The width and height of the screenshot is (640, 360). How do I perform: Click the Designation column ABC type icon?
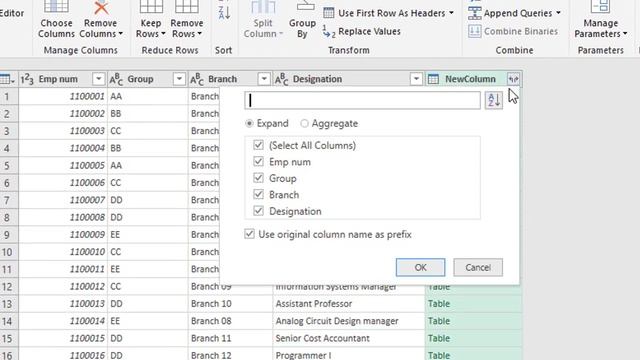(x=282, y=79)
